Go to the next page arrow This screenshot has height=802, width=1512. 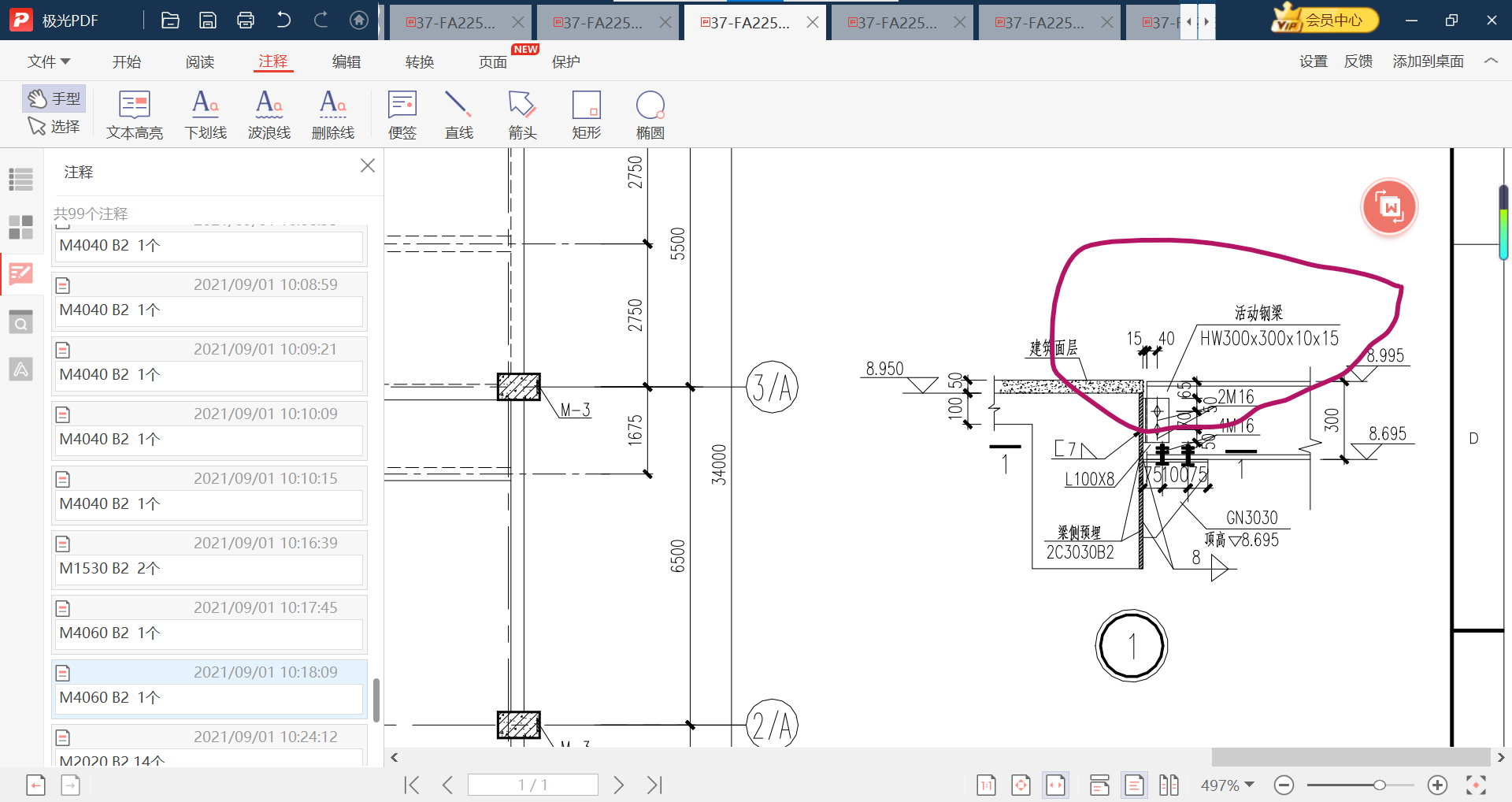(619, 785)
